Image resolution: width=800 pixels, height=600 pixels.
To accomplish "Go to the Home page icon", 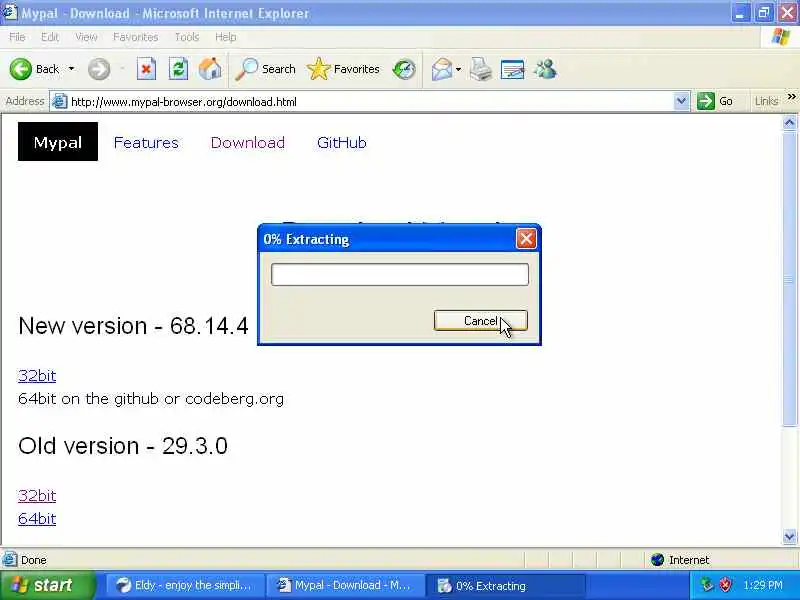I will 210,69.
